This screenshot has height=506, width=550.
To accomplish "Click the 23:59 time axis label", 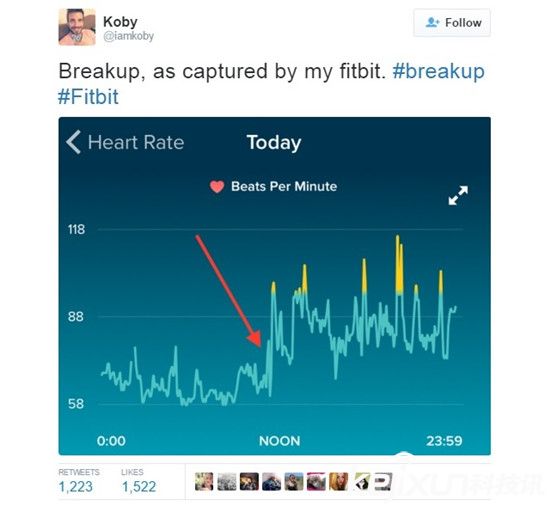I will [x=444, y=441].
